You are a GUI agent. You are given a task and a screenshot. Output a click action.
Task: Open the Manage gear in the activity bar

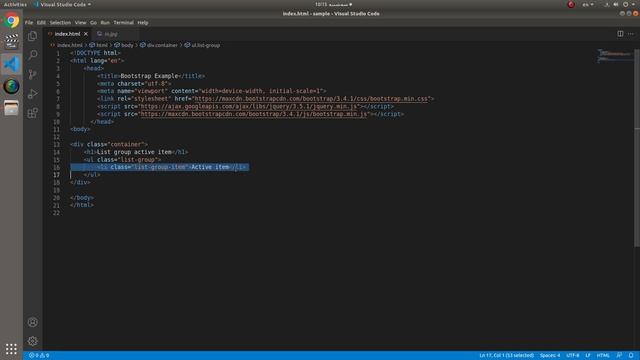33,341
